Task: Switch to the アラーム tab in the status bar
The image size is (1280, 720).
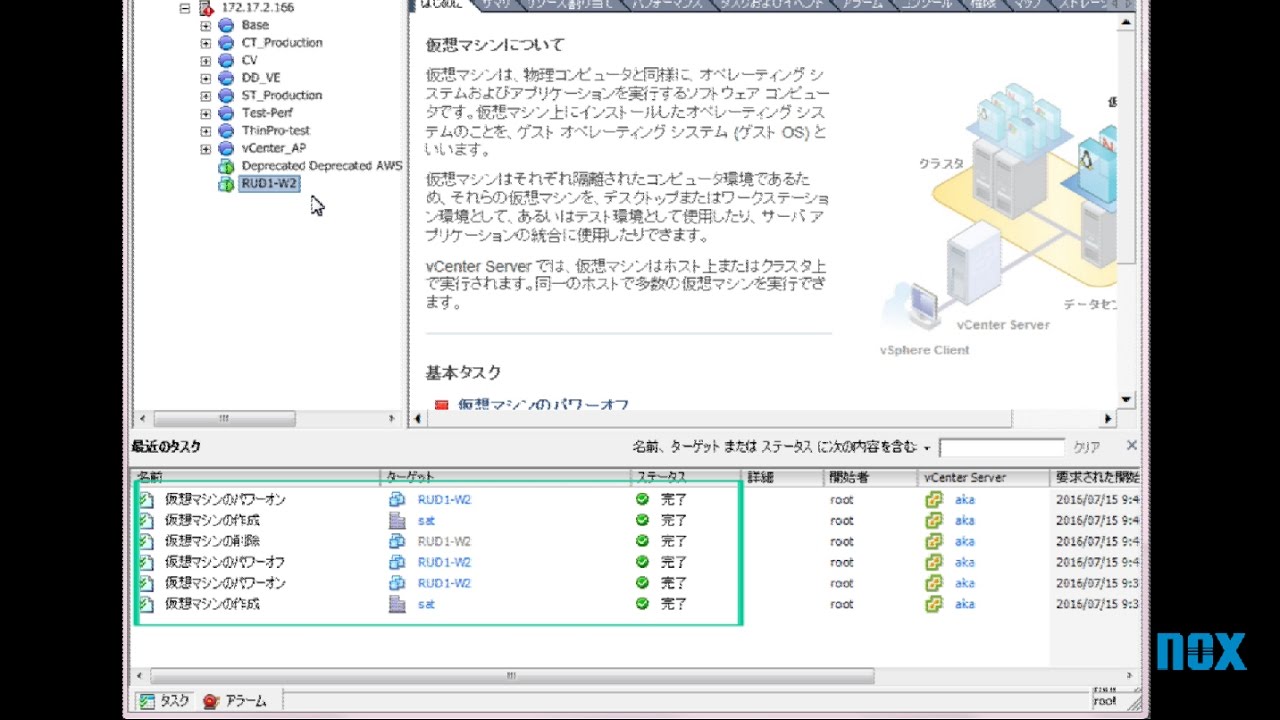Action: pyautogui.click(x=236, y=701)
